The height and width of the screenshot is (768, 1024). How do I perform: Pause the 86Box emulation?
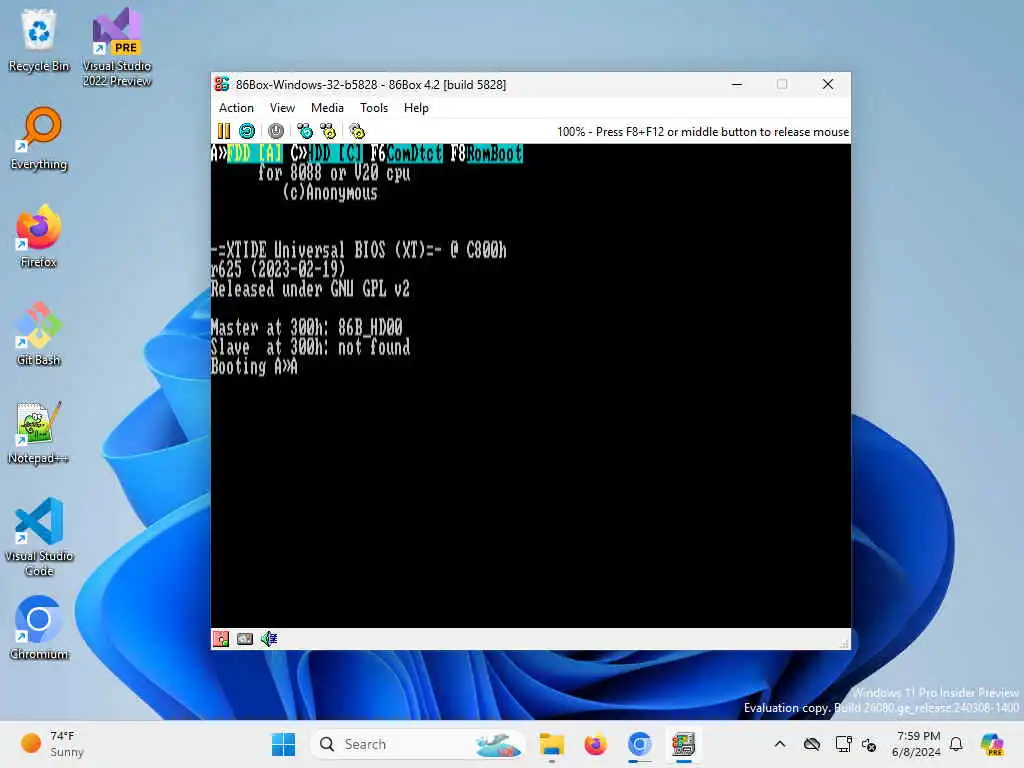(x=224, y=131)
